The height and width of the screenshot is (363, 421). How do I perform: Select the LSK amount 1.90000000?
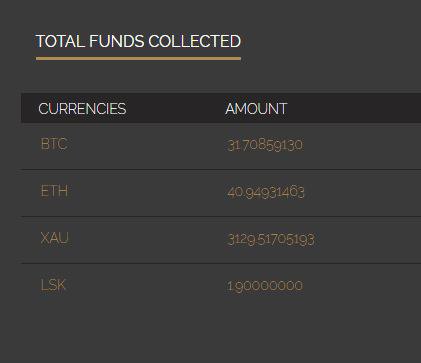[x=265, y=286]
